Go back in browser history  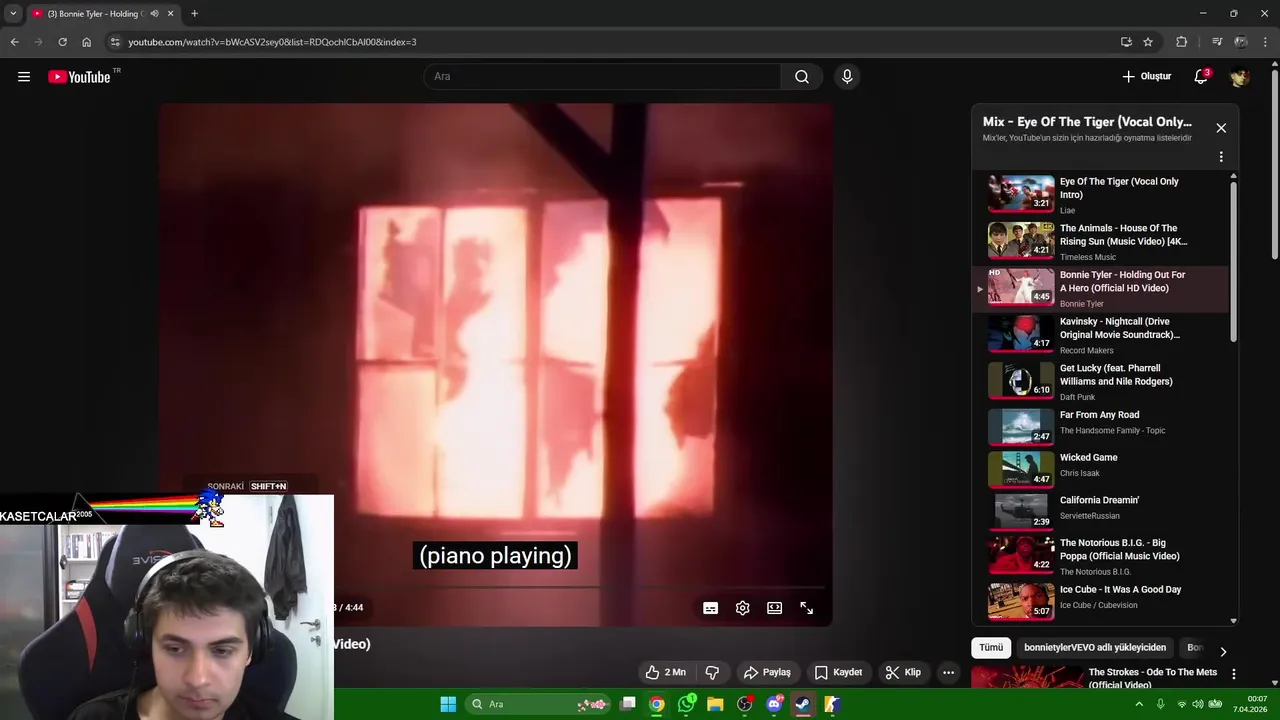tap(14, 42)
